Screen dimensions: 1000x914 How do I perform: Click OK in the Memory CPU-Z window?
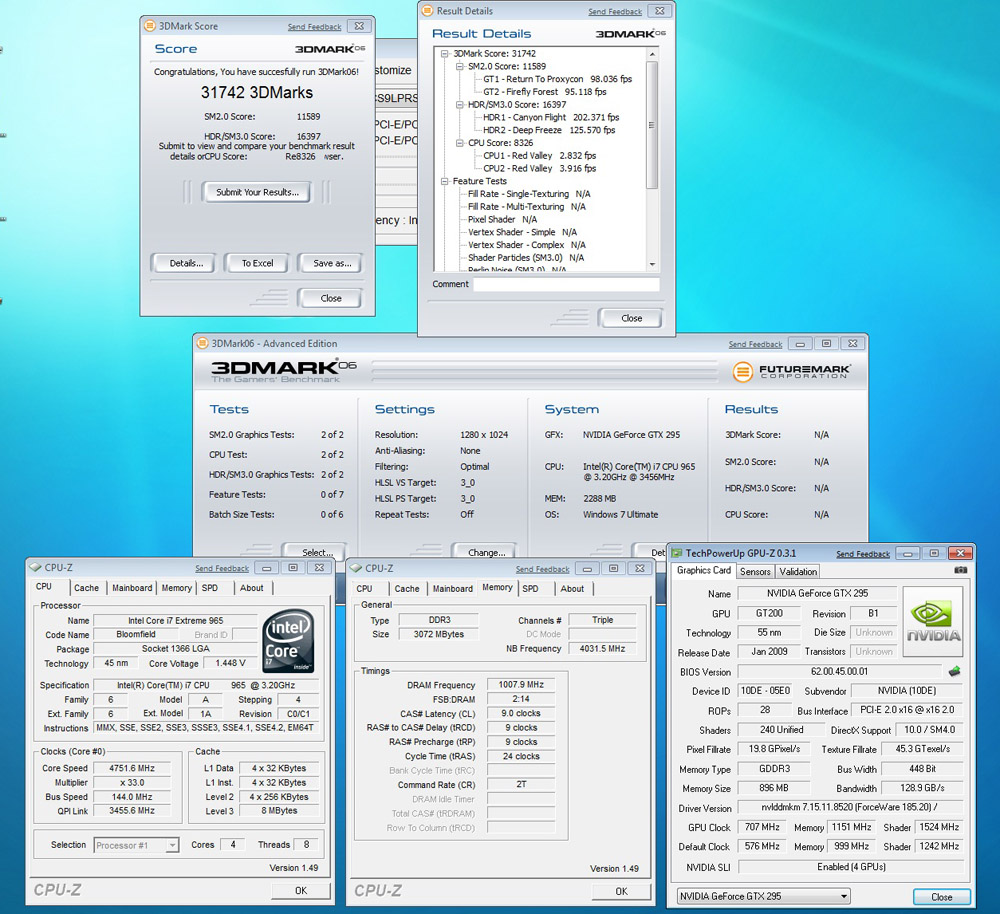[621, 891]
